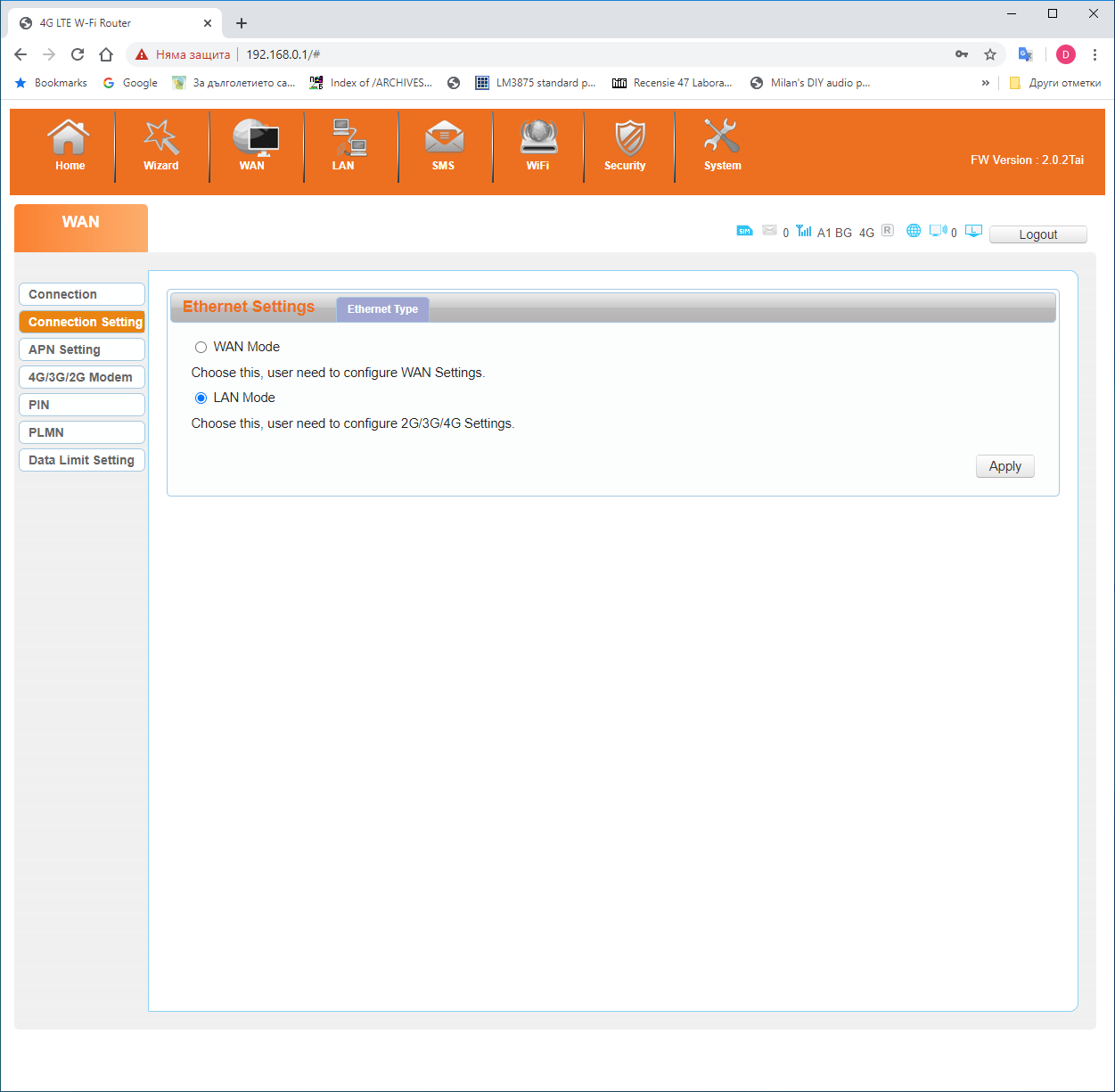Open the user profile avatar D

coord(1066,54)
